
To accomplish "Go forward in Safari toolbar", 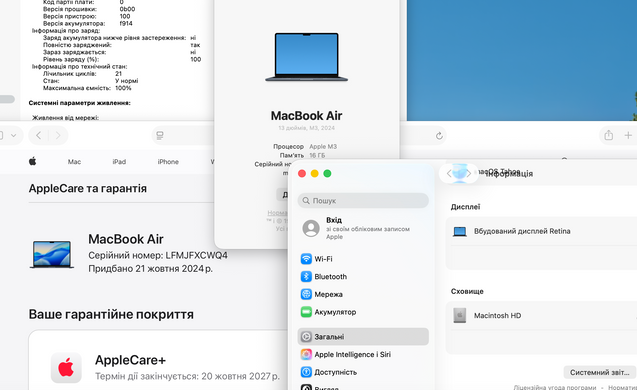I will 58,135.
